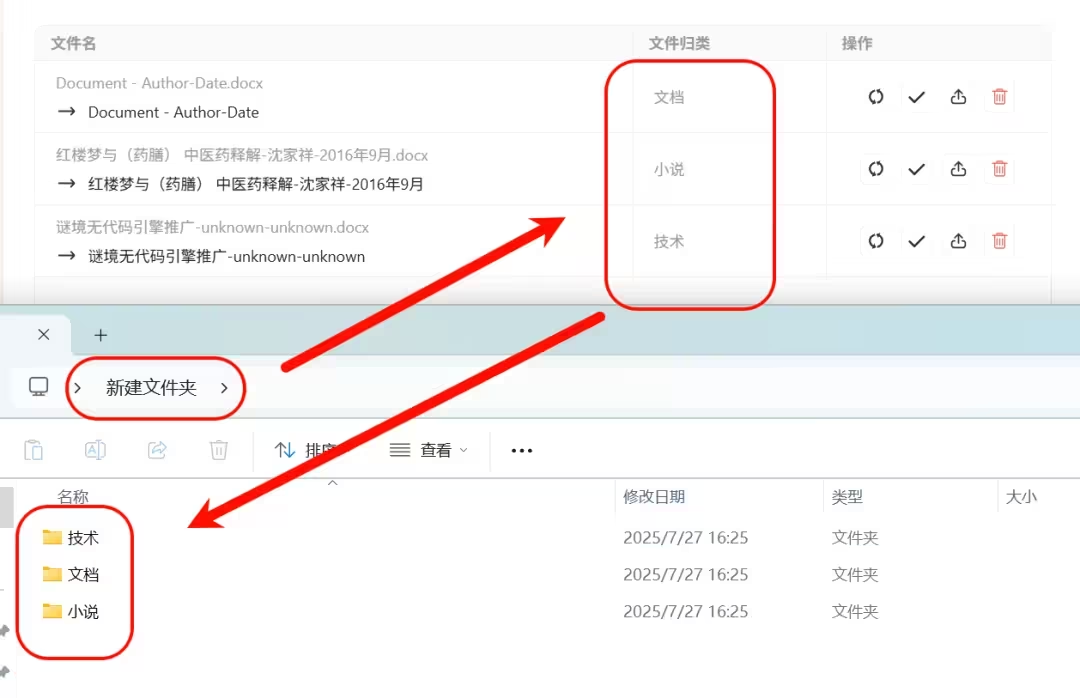Open the three-dots more options menu
Screen dimensions: 1080x698
click(x=521, y=451)
